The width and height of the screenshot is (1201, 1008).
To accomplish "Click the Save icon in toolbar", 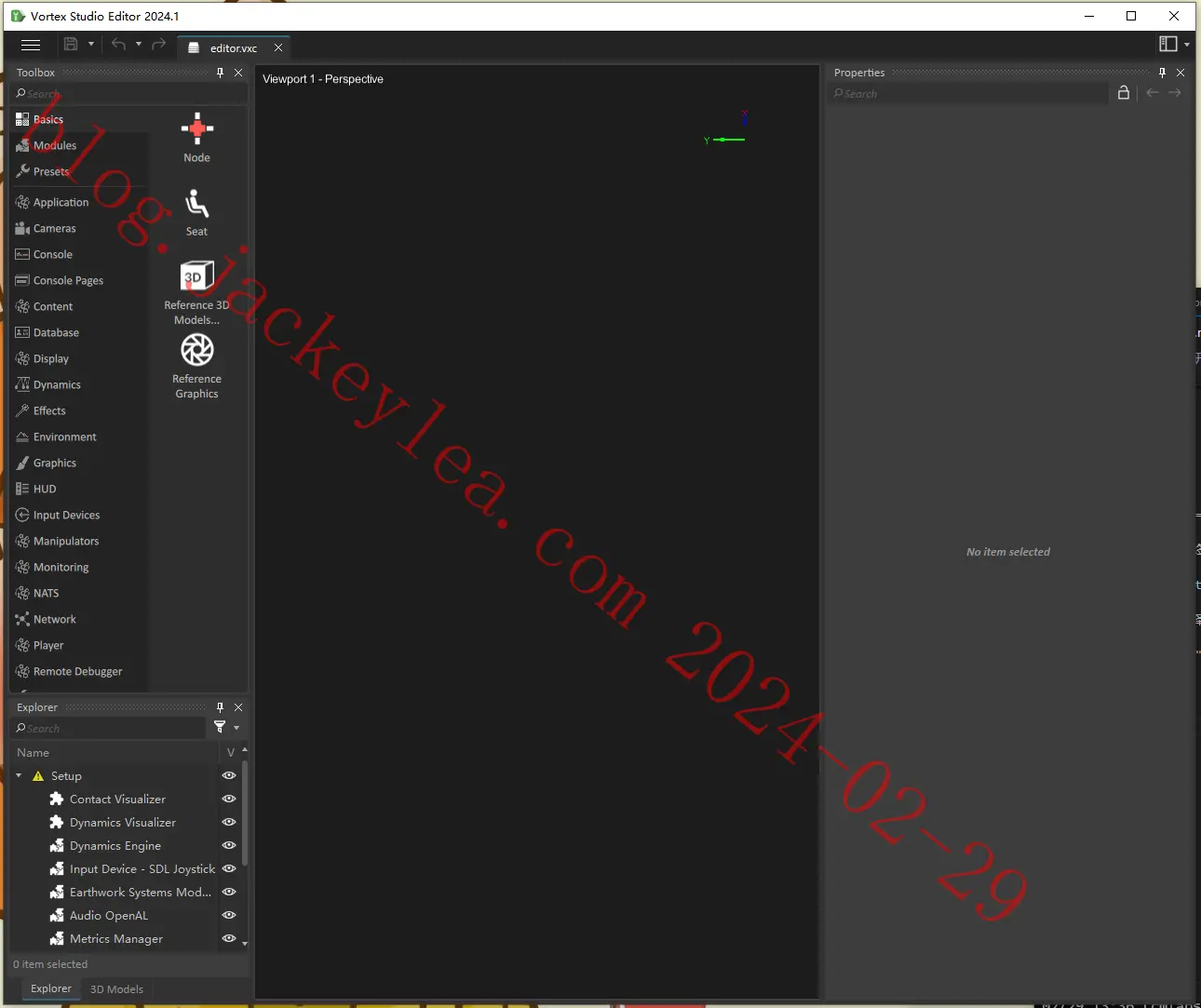I will coord(71,44).
